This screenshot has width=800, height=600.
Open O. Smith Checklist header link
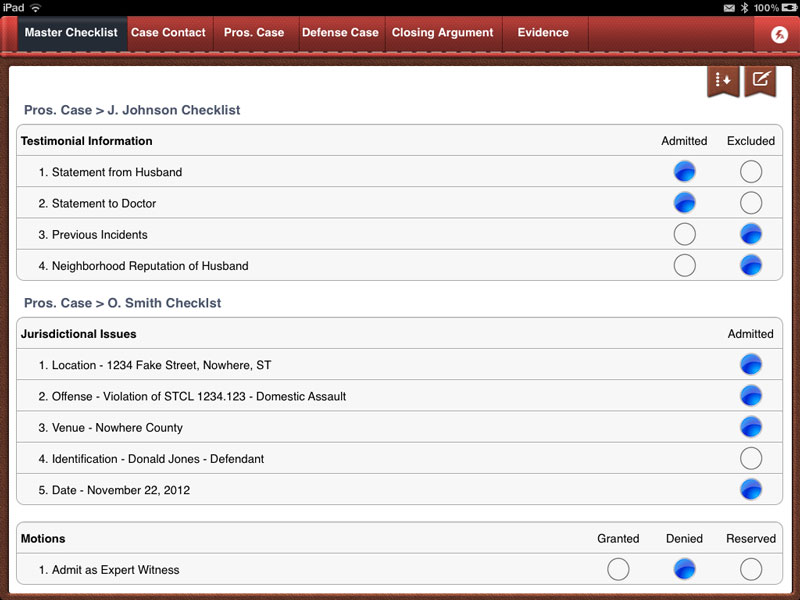tap(123, 303)
